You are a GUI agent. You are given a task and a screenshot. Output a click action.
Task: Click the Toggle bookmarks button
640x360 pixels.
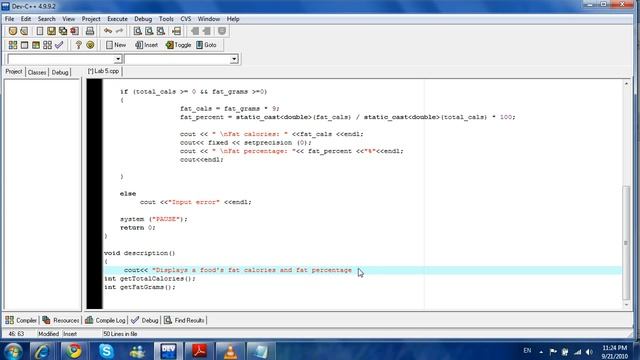coord(178,45)
